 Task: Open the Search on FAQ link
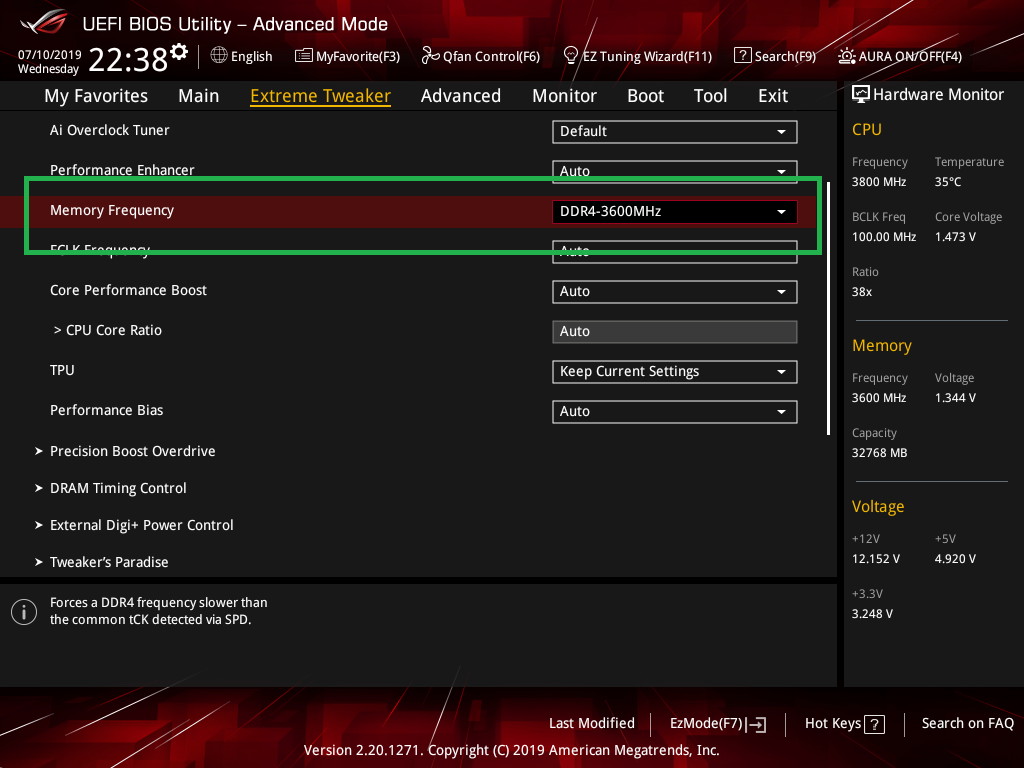968,724
